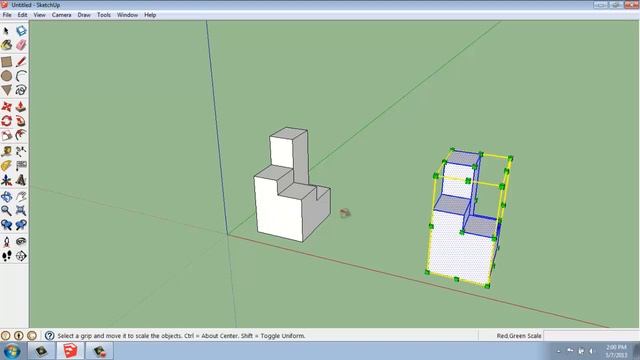Activate the Protractor tool
This screenshot has width=640, height=360.
pos(6,166)
